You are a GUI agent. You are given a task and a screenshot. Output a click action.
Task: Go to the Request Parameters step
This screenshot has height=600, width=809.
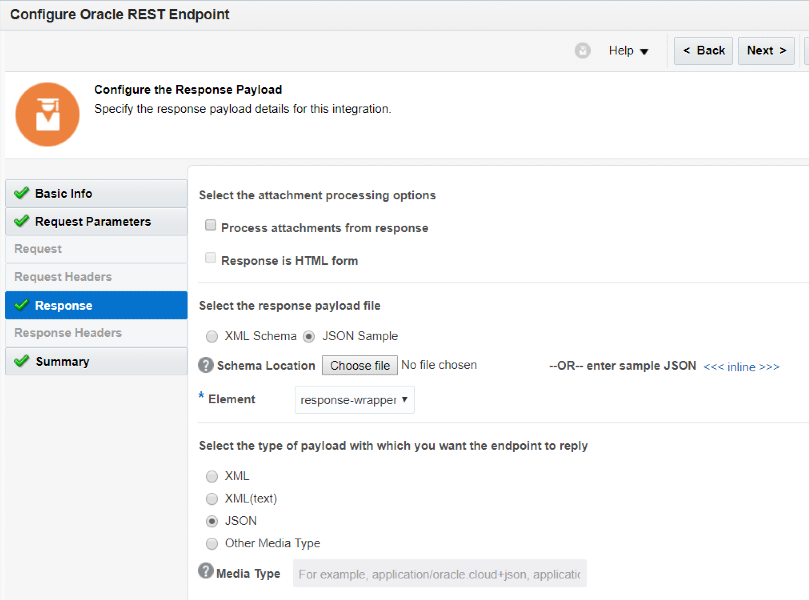[93, 221]
